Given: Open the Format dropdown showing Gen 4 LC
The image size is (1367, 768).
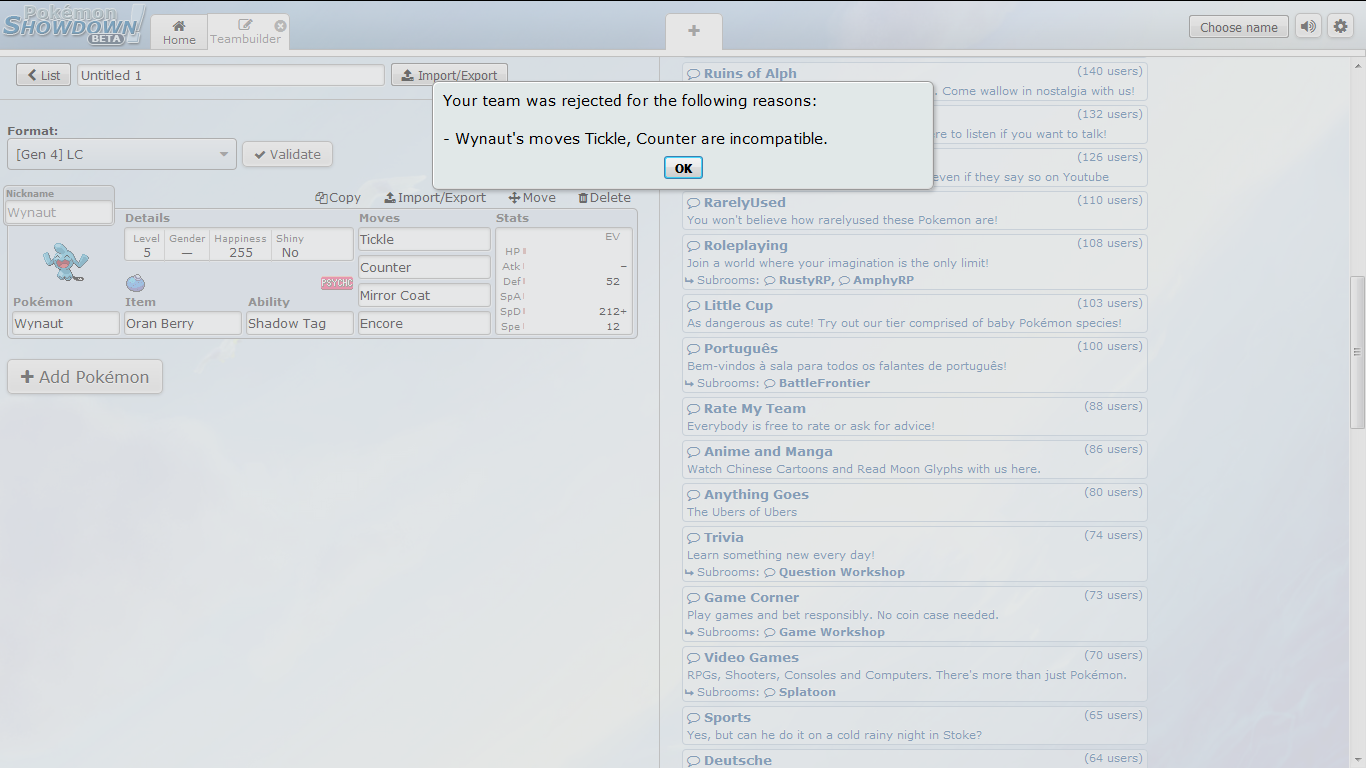Looking at the screenshot, I should (x=122, y=154).
